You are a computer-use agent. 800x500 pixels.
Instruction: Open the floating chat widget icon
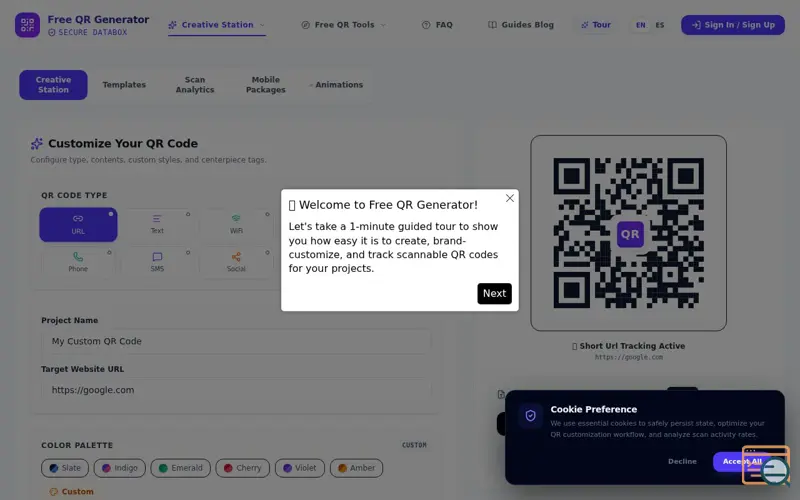point(766,465)
